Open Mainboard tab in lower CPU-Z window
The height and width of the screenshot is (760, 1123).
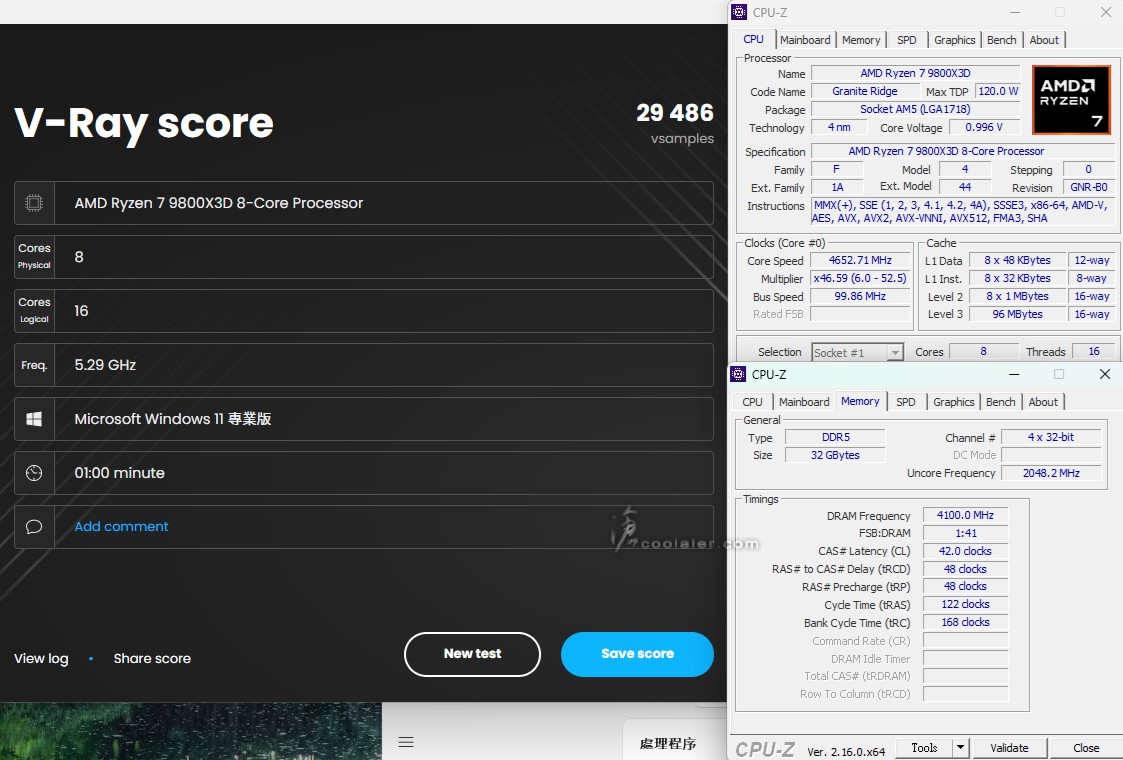click(x=804, y=402)
